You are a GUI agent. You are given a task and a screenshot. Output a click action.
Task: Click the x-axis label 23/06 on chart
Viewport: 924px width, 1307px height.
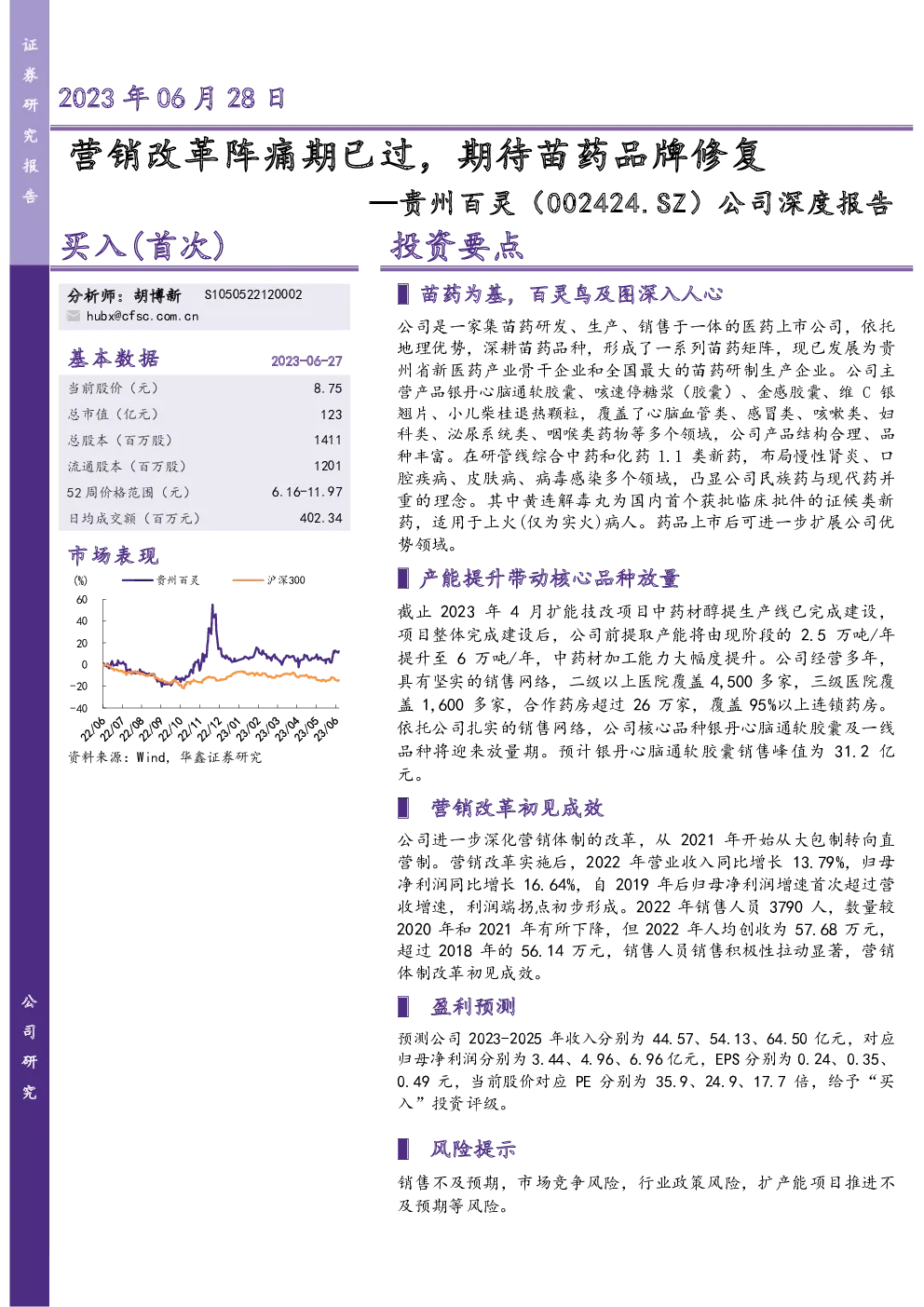tap(326, 728)
